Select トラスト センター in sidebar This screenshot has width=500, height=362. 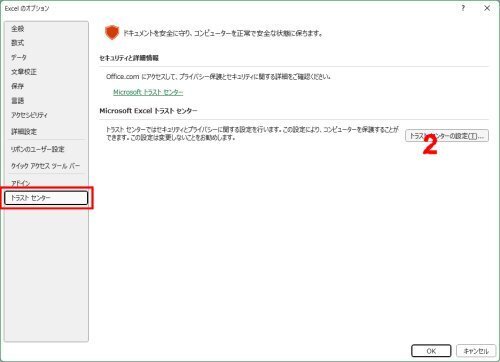click(x=46, y=198)
